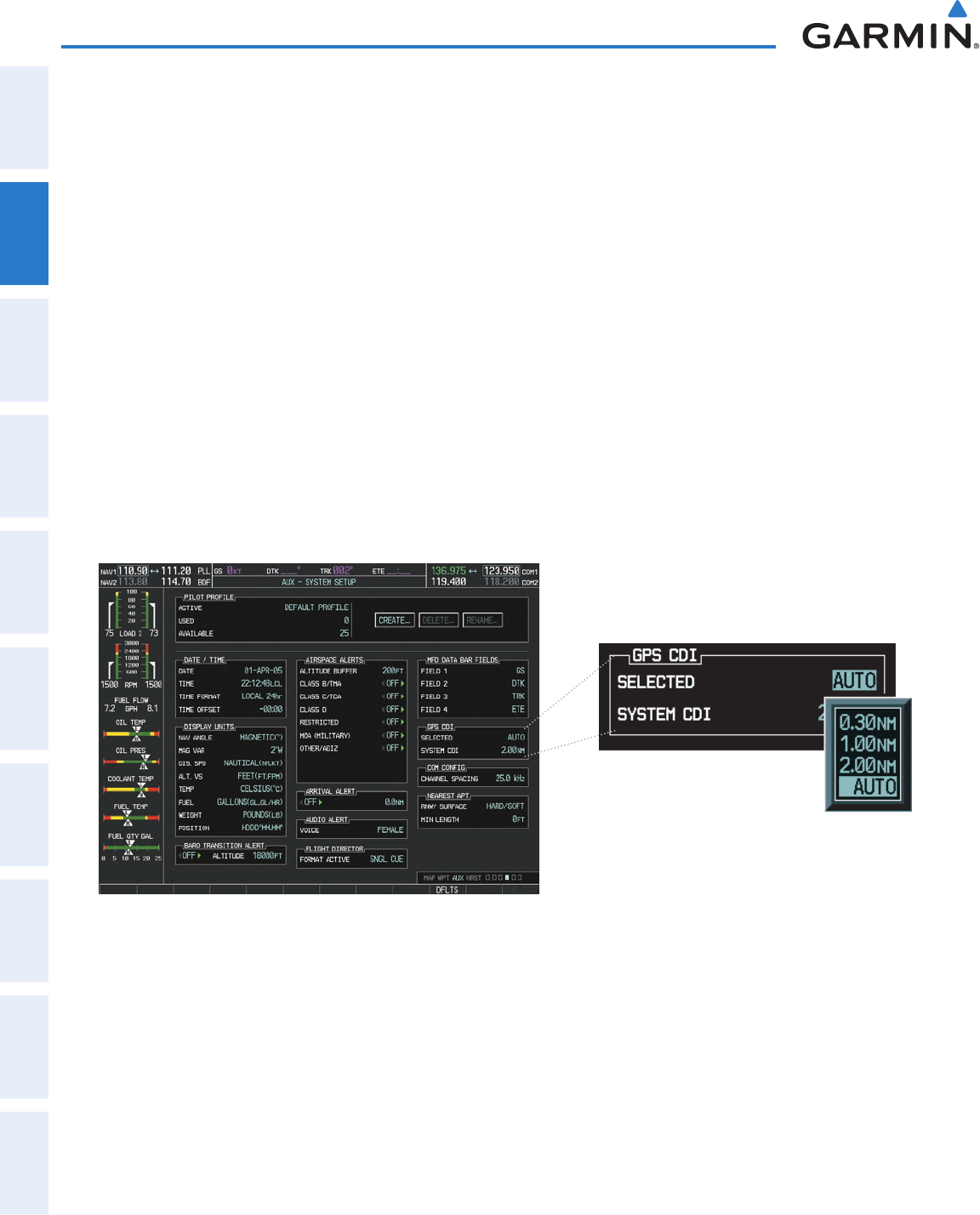Screen dimensions: 980x1215
Task: Open the ALT, VS FEET units field
Action: coord(259,776)
